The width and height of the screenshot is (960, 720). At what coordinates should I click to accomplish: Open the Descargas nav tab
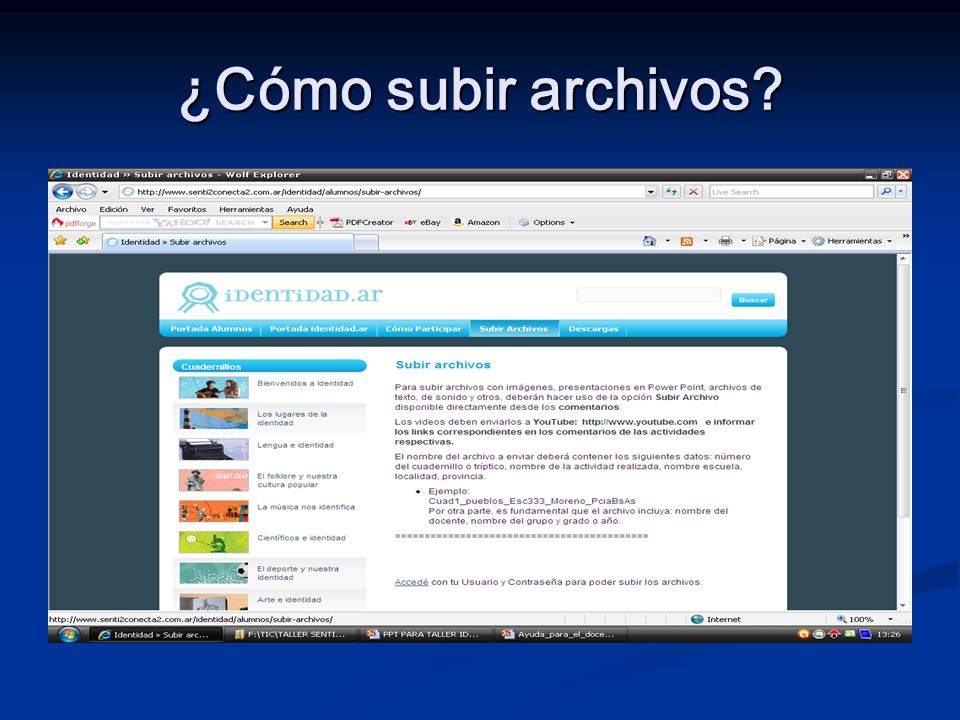tap(593, 329)
